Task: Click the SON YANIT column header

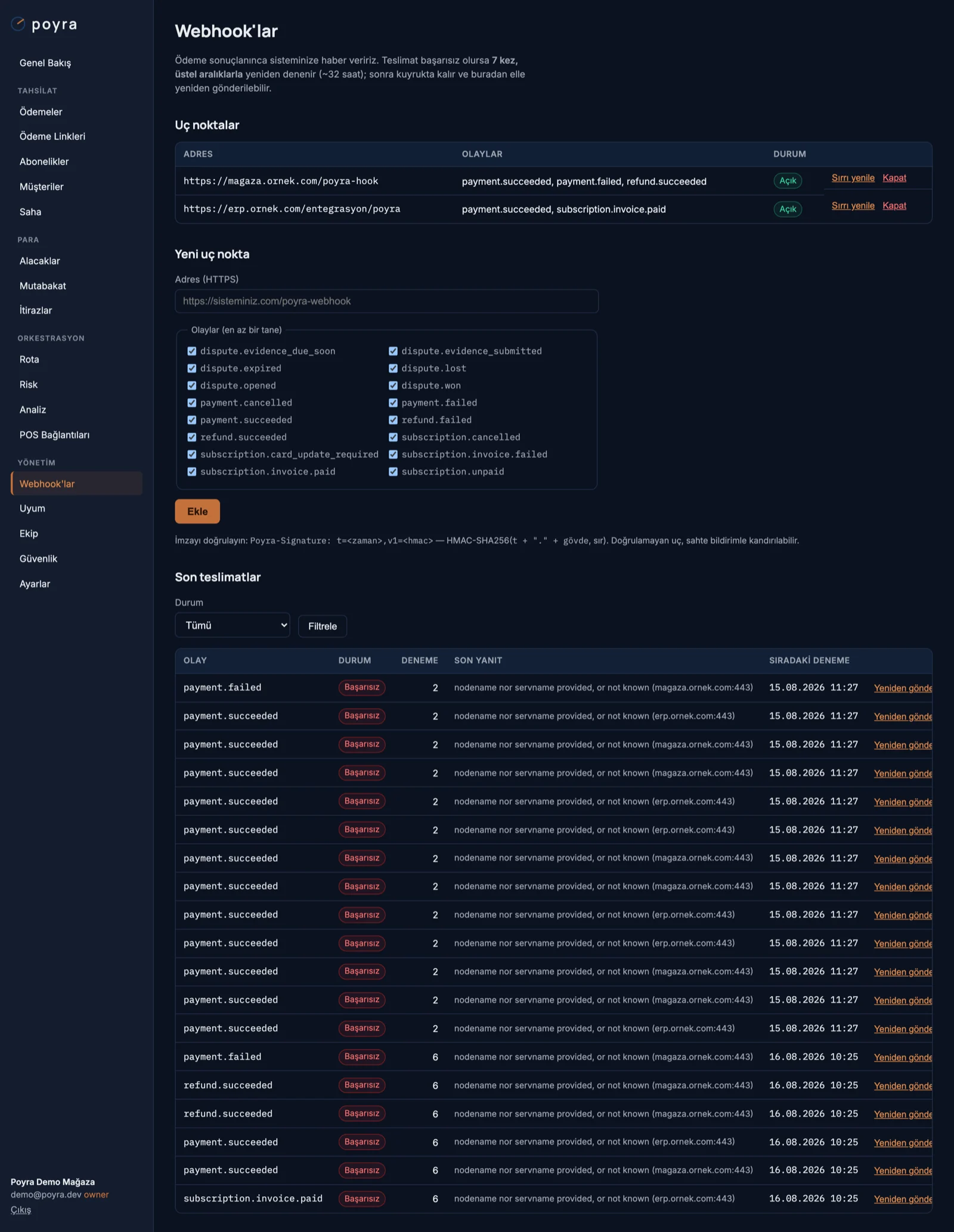Action: [x=478, y=660]
